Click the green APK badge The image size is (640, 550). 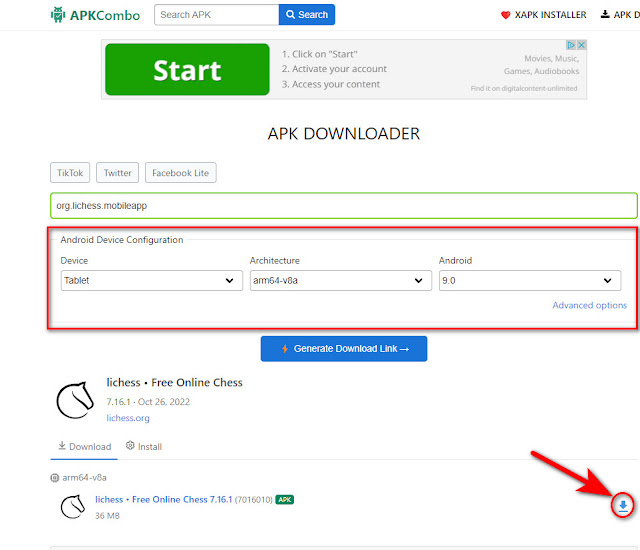point(284,499)
